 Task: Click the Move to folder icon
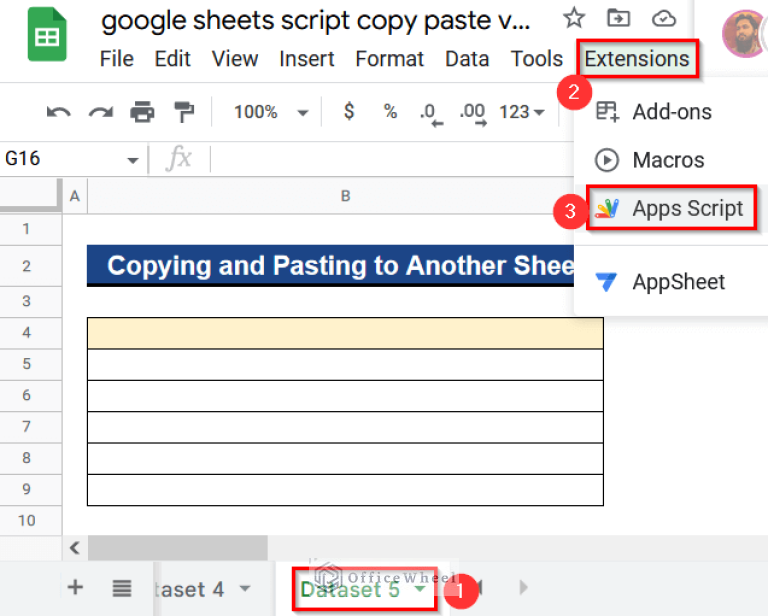click(618, 19)
